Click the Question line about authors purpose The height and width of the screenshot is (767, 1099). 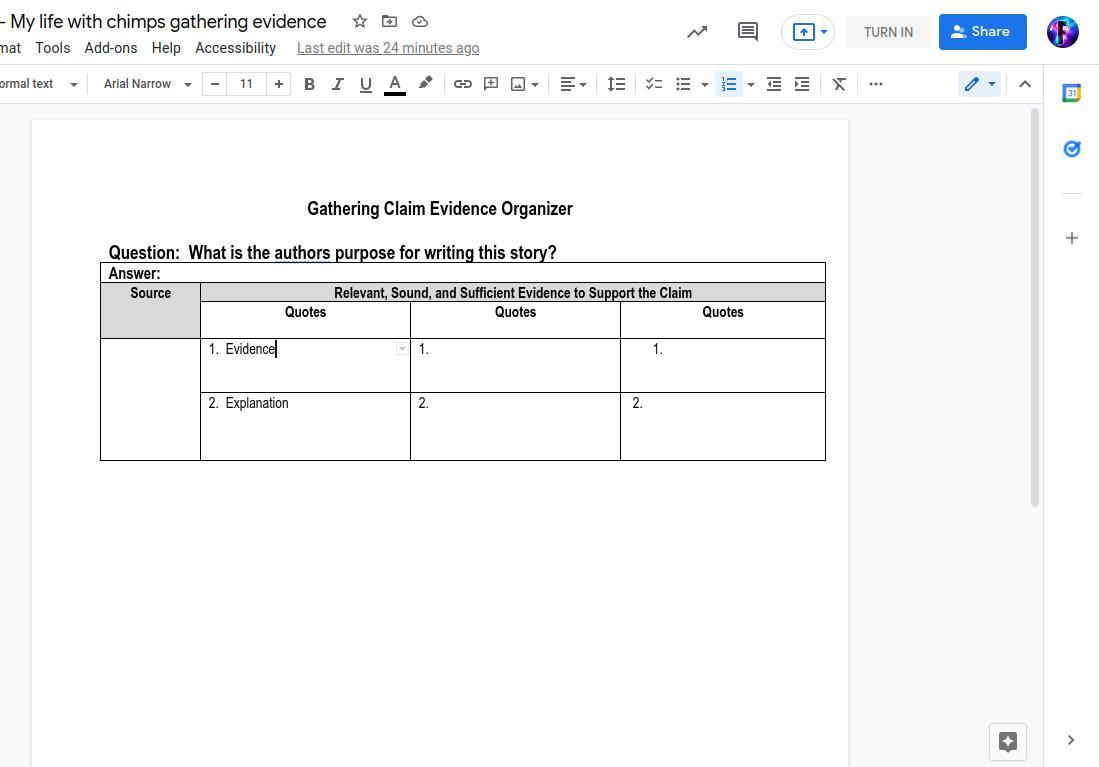pyautogui.click(x=332, y=252)
